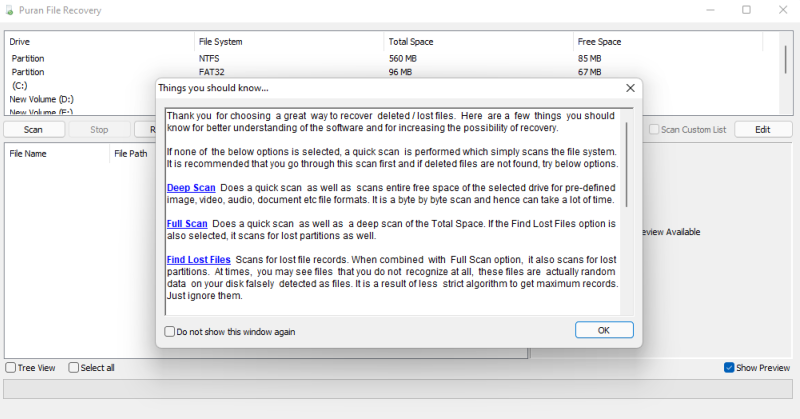Maximize the Puran File Recovery window
The image size is (800, 419).
click(746, 10)
